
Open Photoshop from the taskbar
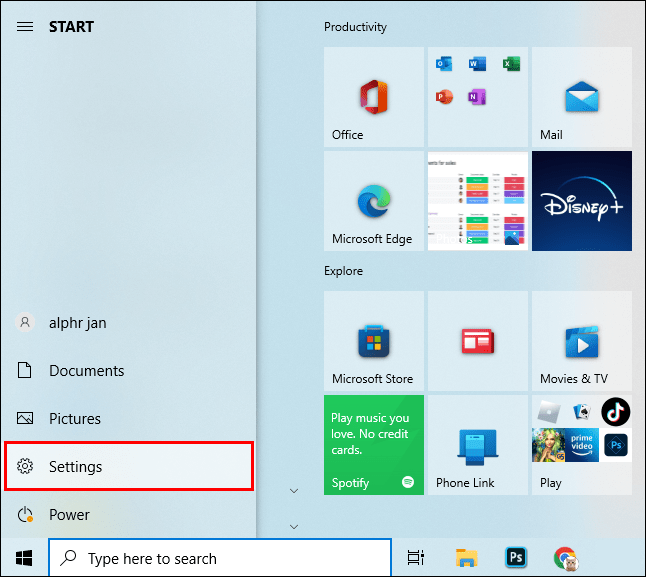coord(516,558)
